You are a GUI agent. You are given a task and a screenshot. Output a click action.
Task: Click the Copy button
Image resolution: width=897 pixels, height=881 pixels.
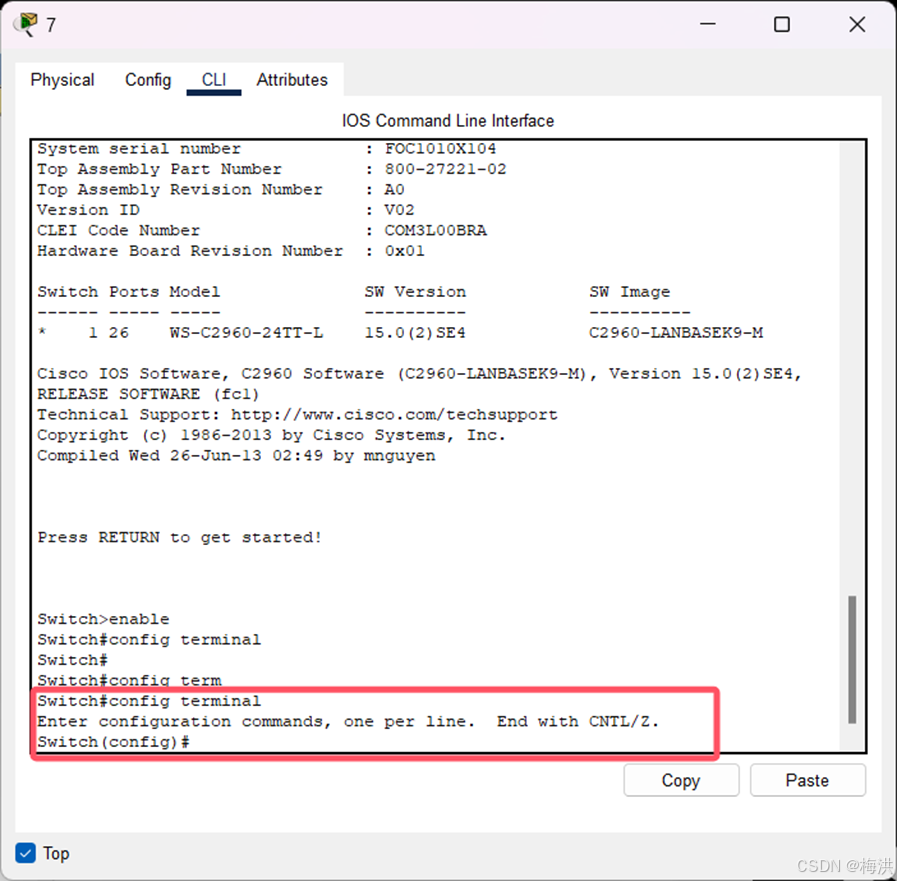tap(681, 780)
